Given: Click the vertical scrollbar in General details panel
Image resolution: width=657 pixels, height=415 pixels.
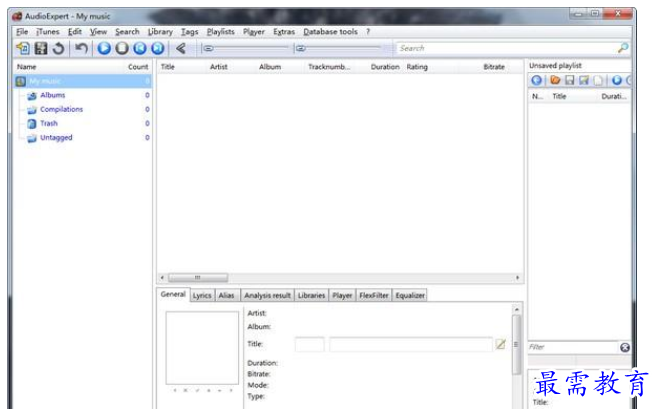Looking at the screenshot, I should point(517,345).
